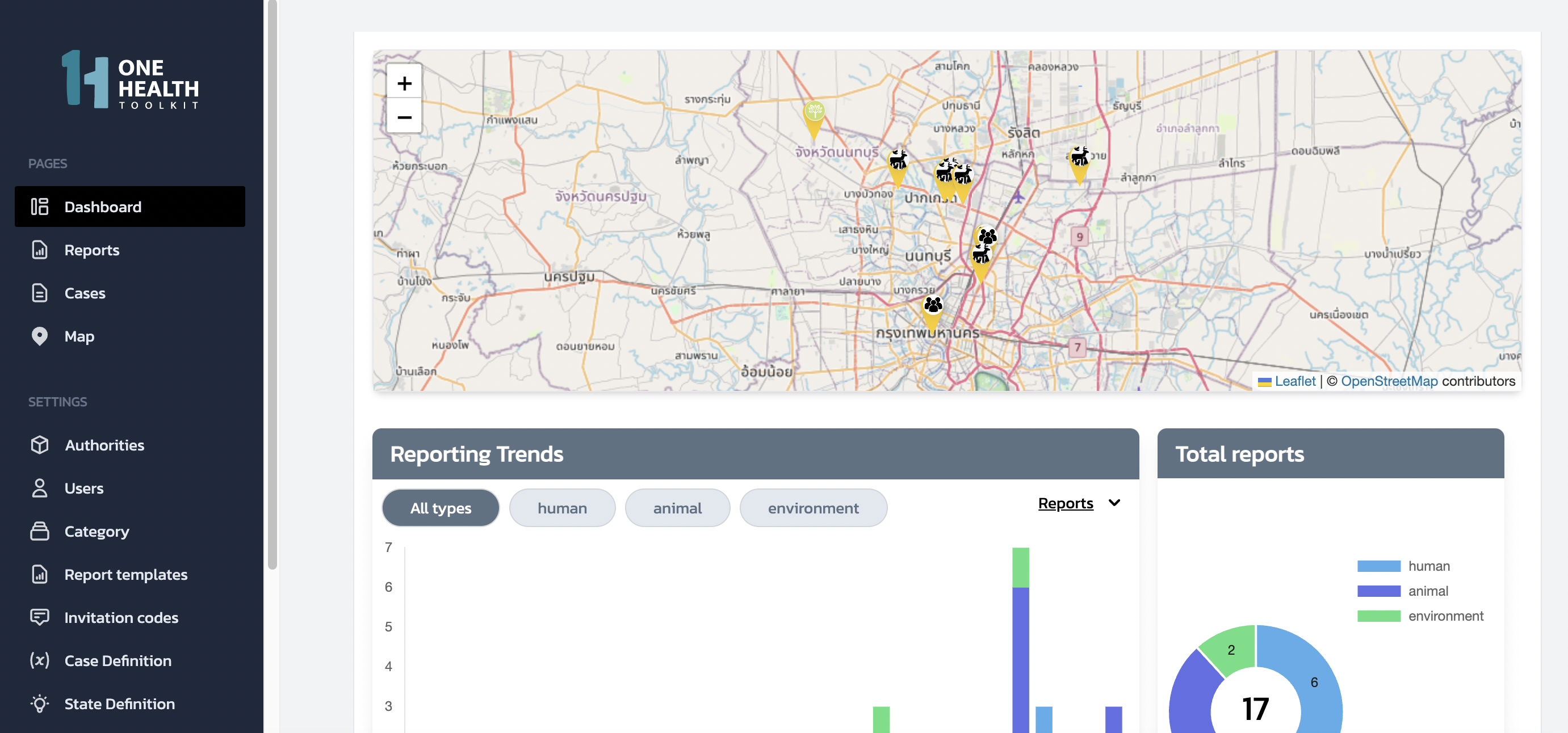1568x733 pixels.
Task: Click the Authorities cube icon
Action: (40, 445)
